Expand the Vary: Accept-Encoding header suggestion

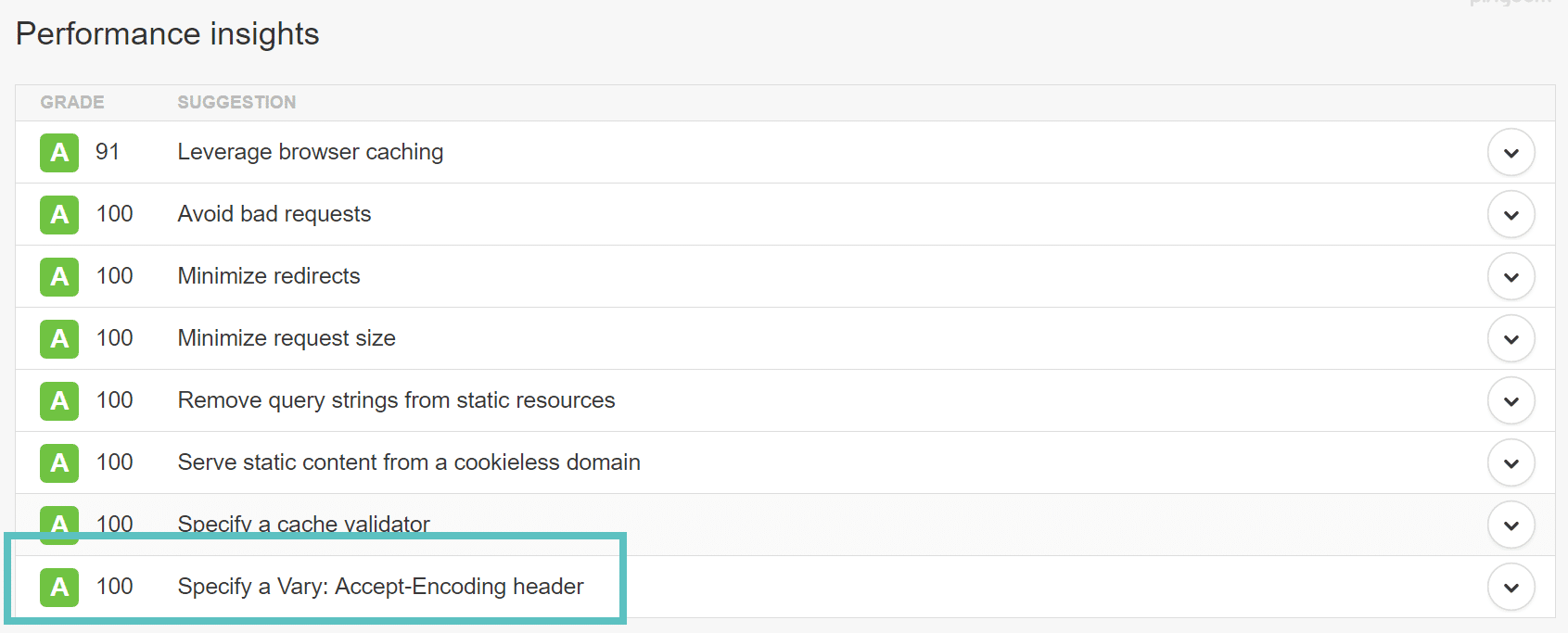click(x=1511, y=587)
